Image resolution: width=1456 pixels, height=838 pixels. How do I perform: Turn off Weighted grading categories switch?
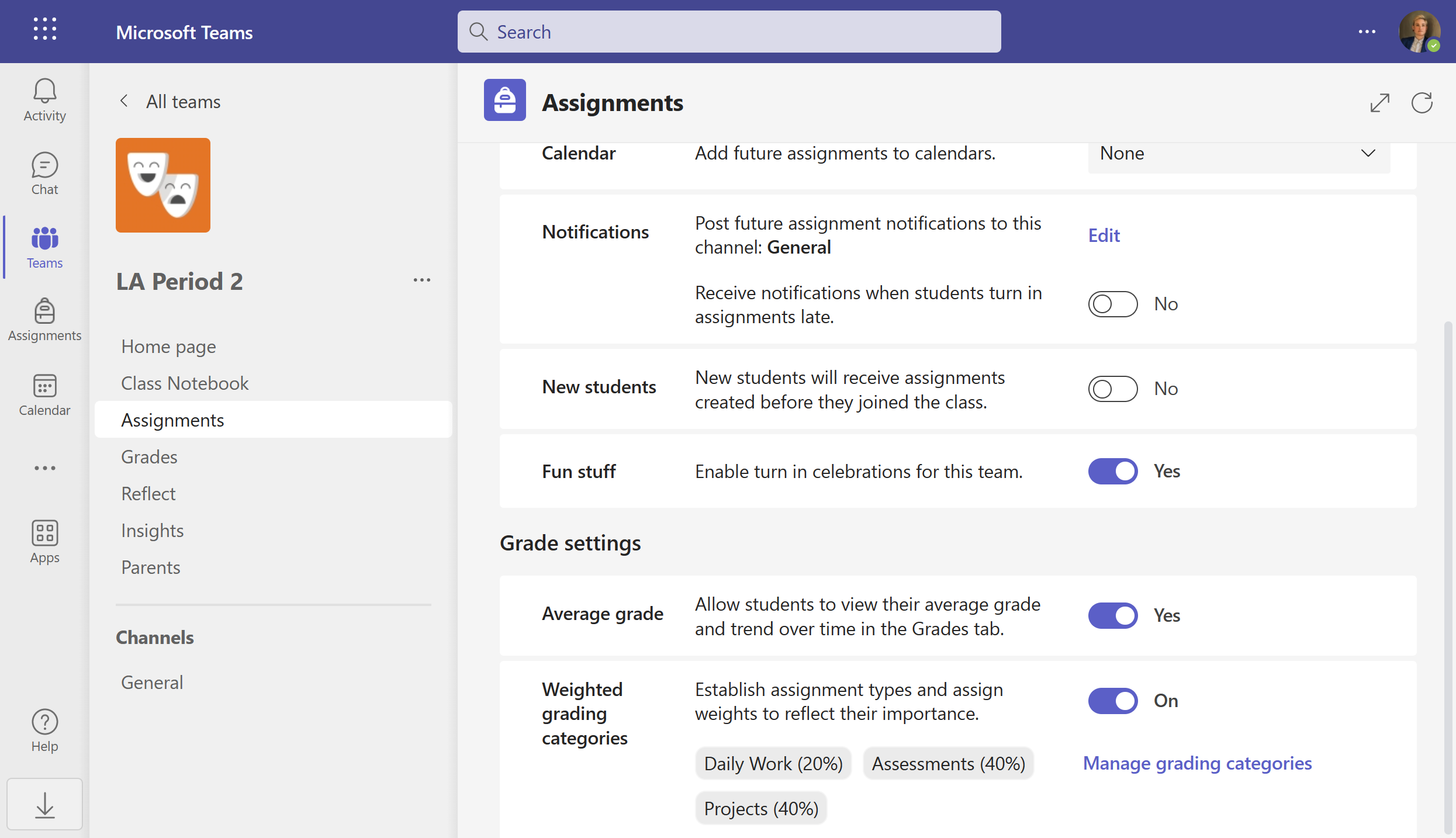1112,701
